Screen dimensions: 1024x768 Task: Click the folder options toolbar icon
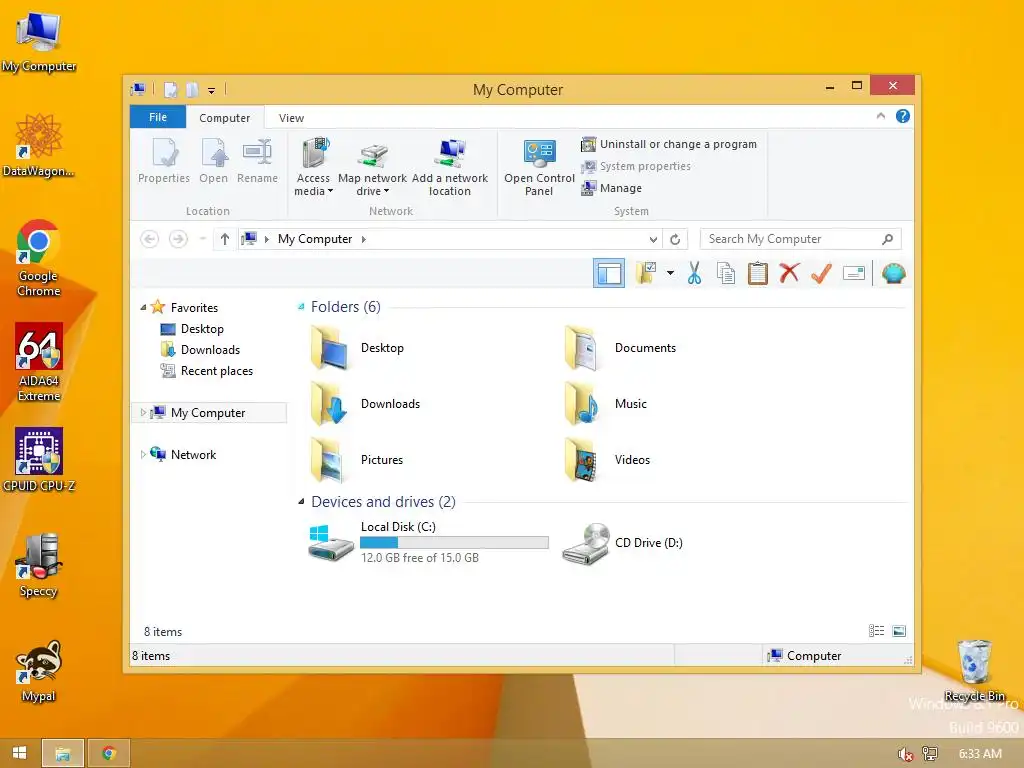[x=646, y=273]
